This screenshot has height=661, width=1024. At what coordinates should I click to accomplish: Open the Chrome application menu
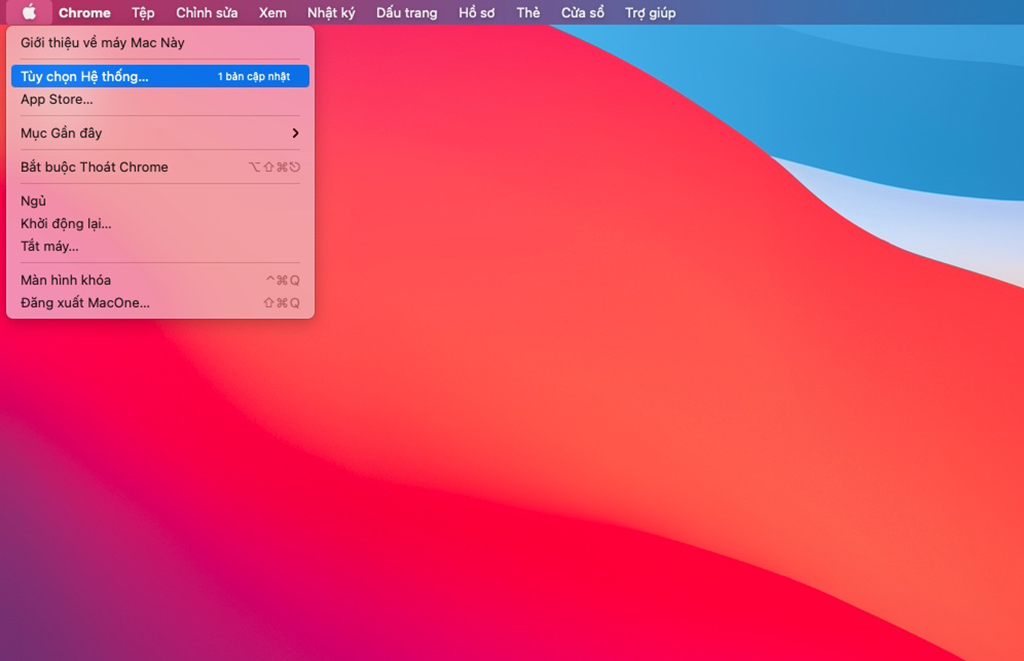pyautogui.click(x=84, y=12)
